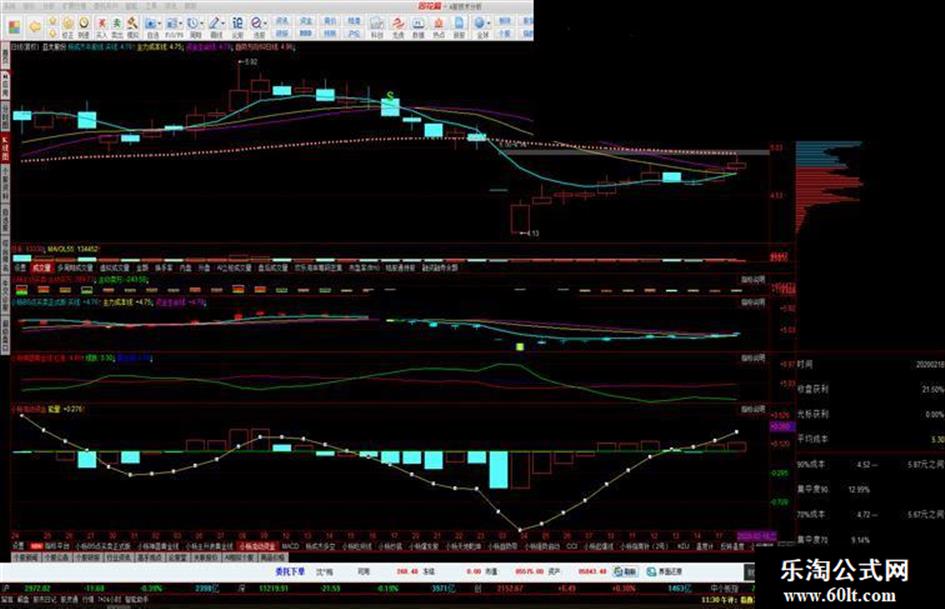Click the 界面还原 button

[x=665, y=571]
